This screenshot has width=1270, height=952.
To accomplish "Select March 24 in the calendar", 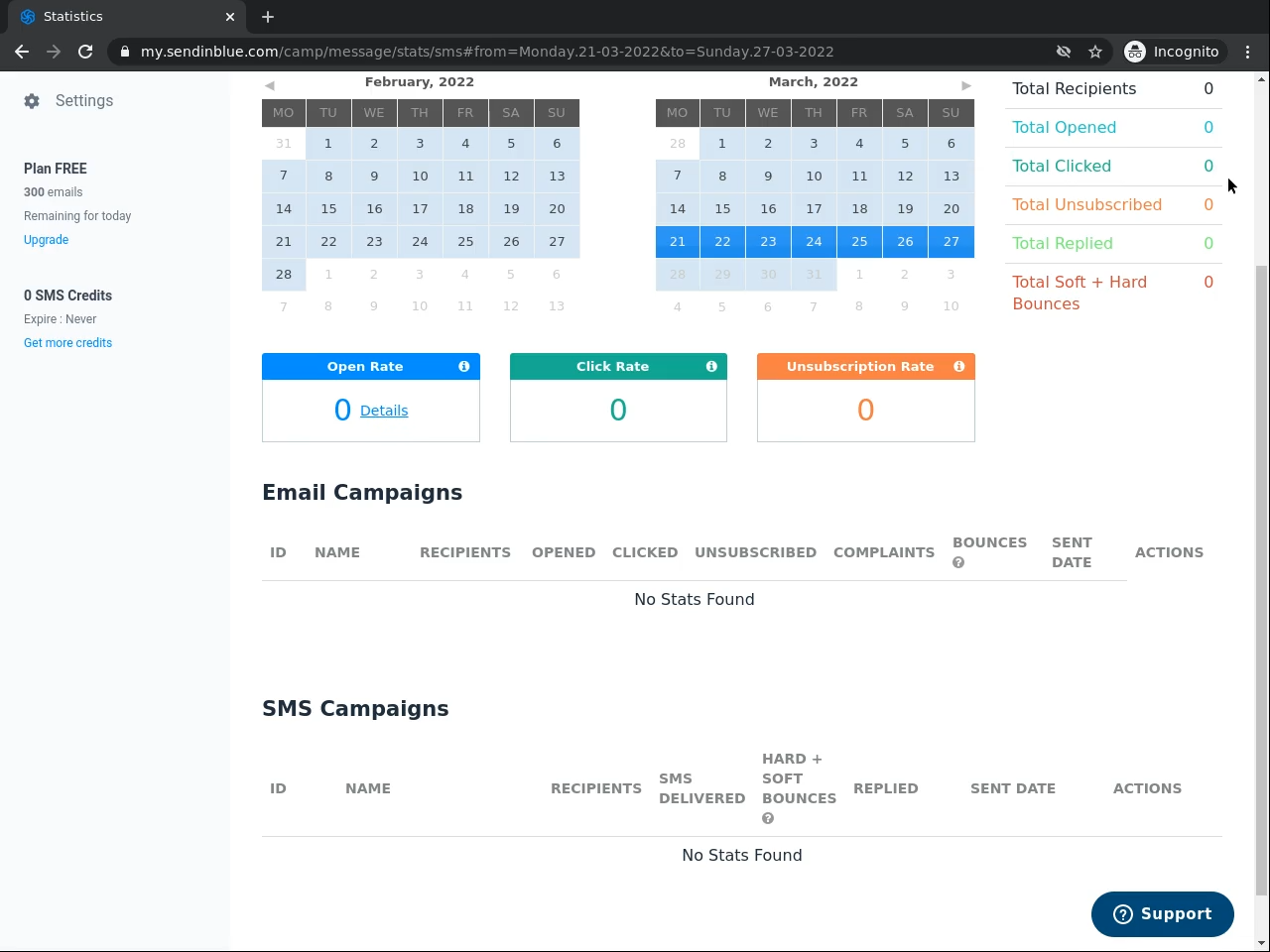I will pyautogui.click(x=814, y=242).
